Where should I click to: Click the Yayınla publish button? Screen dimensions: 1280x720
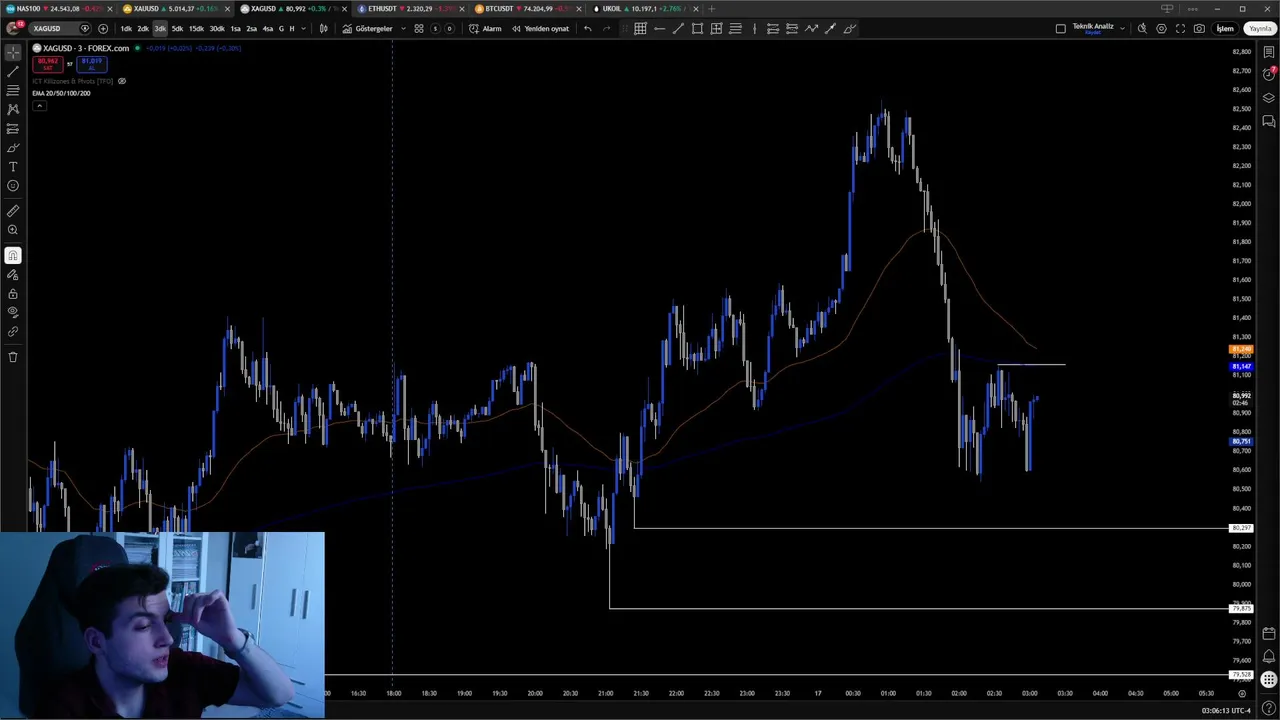1259,29
